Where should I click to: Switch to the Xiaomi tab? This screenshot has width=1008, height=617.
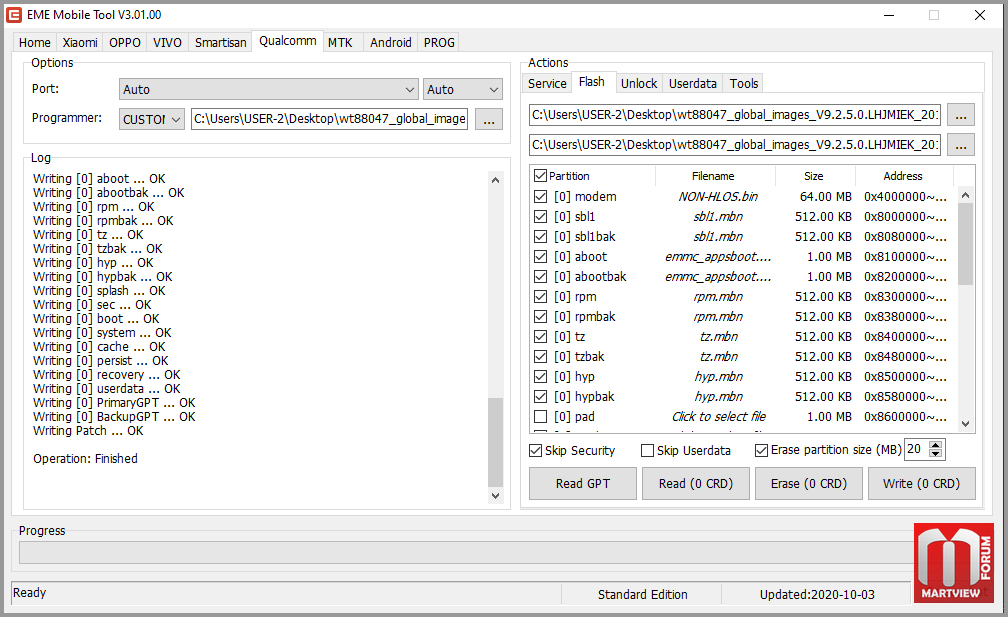[80, 42]
